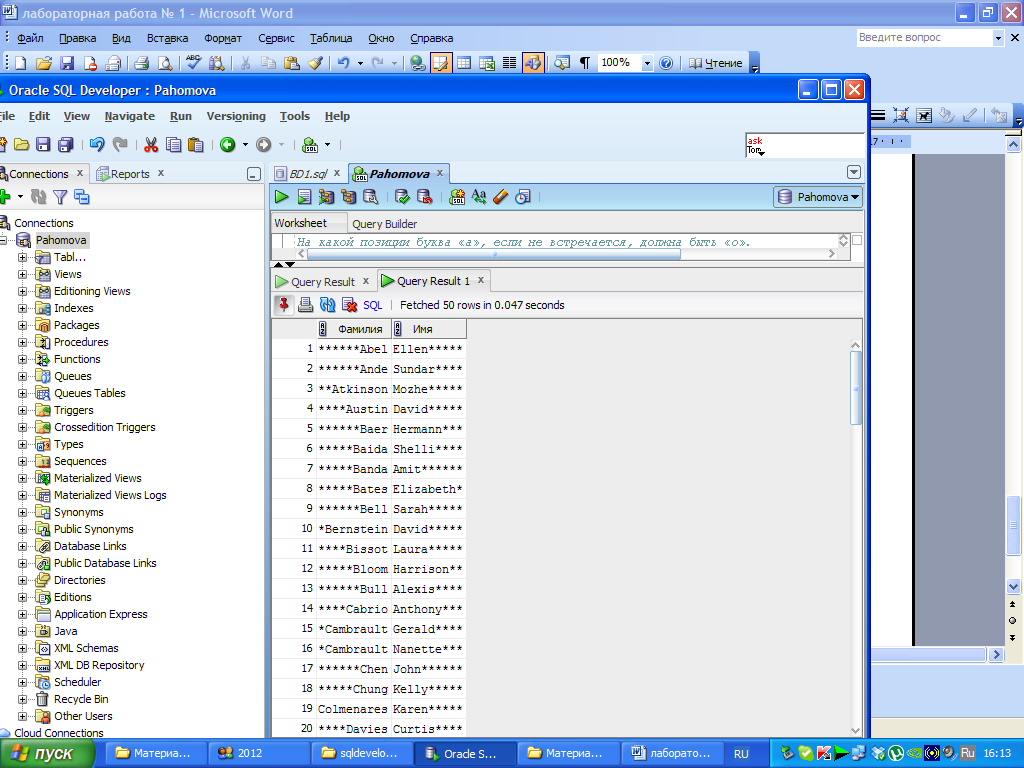Click the To Upper/Lower case icon

(x=479, y=197)
